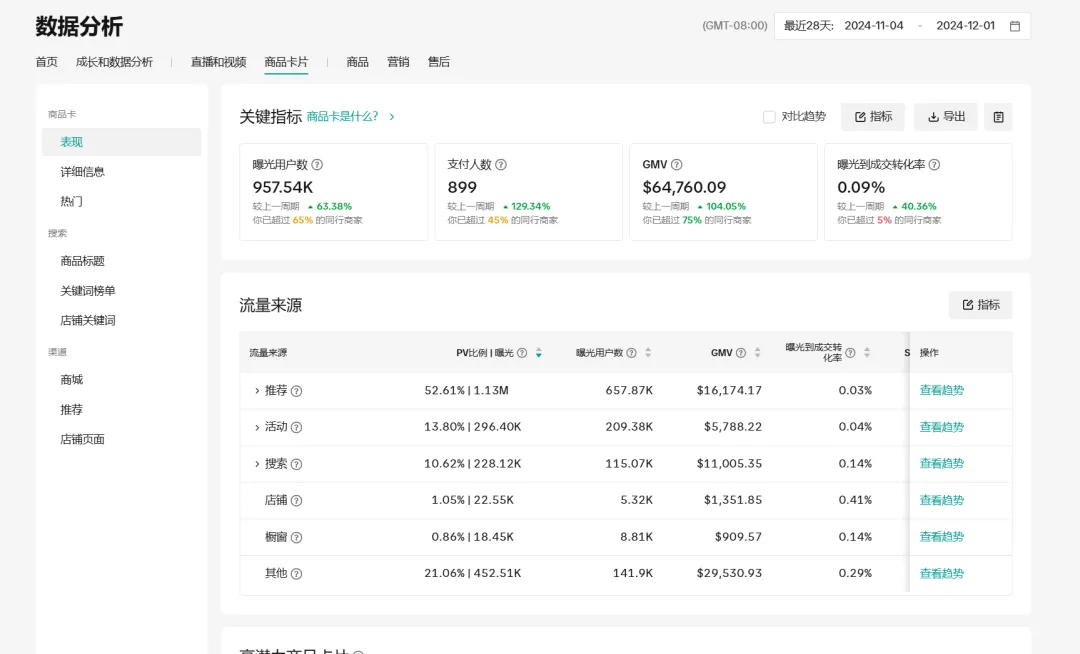Viewport: 1080px width, 654px height.
Task: Open chevron after 商品卡是什么? link
Action: pos(392,117)
